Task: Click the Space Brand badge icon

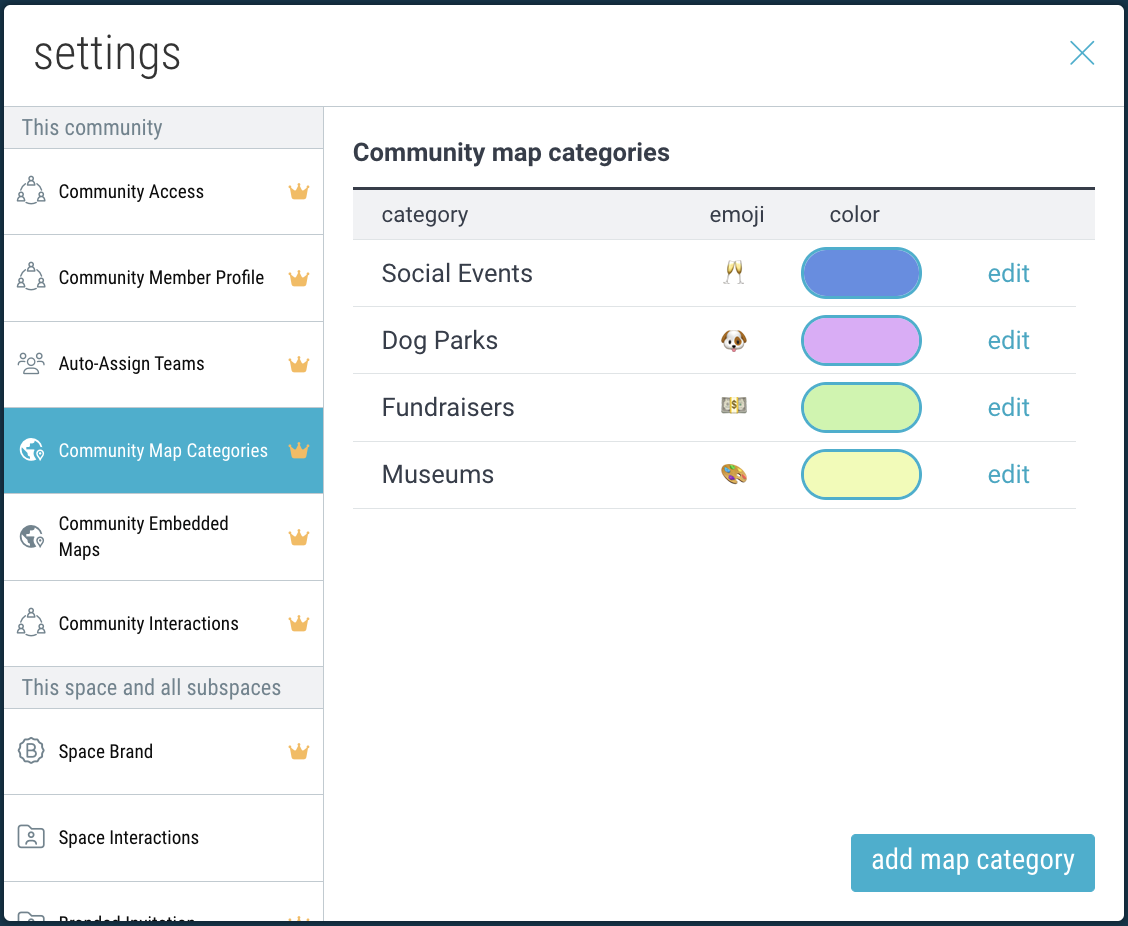Action: [32, 751]
